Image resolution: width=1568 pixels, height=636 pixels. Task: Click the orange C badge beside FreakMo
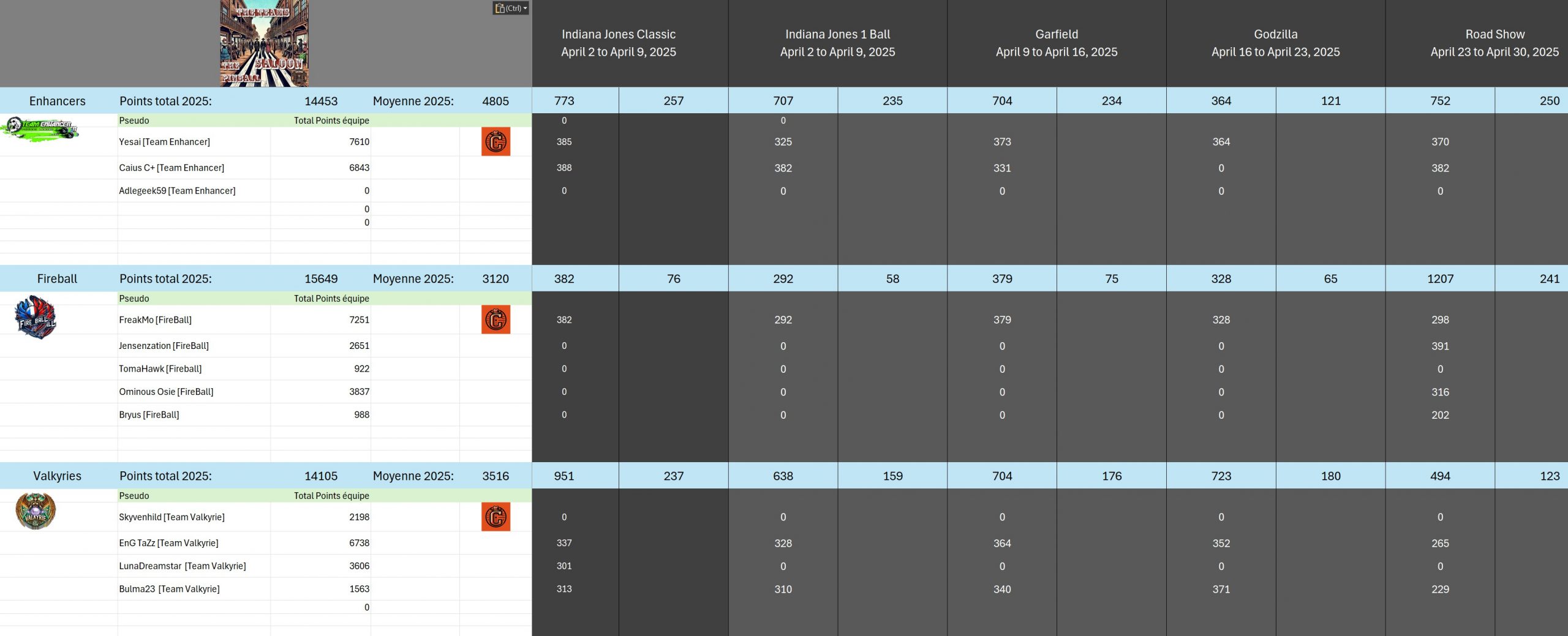coord(496,320)
